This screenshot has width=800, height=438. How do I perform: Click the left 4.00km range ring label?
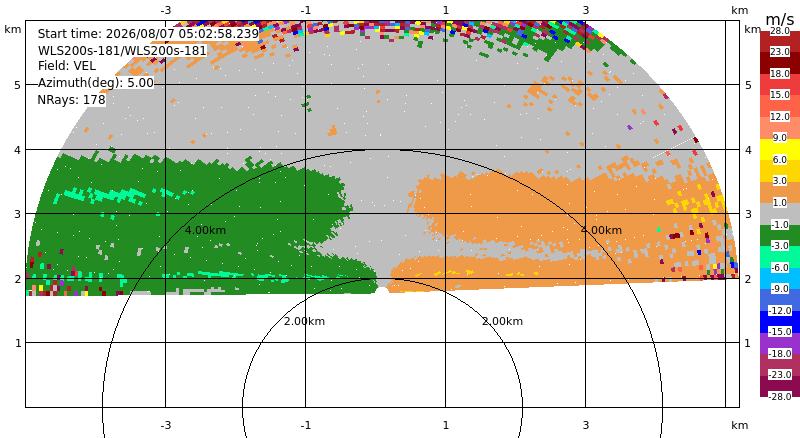coord(205,230)
